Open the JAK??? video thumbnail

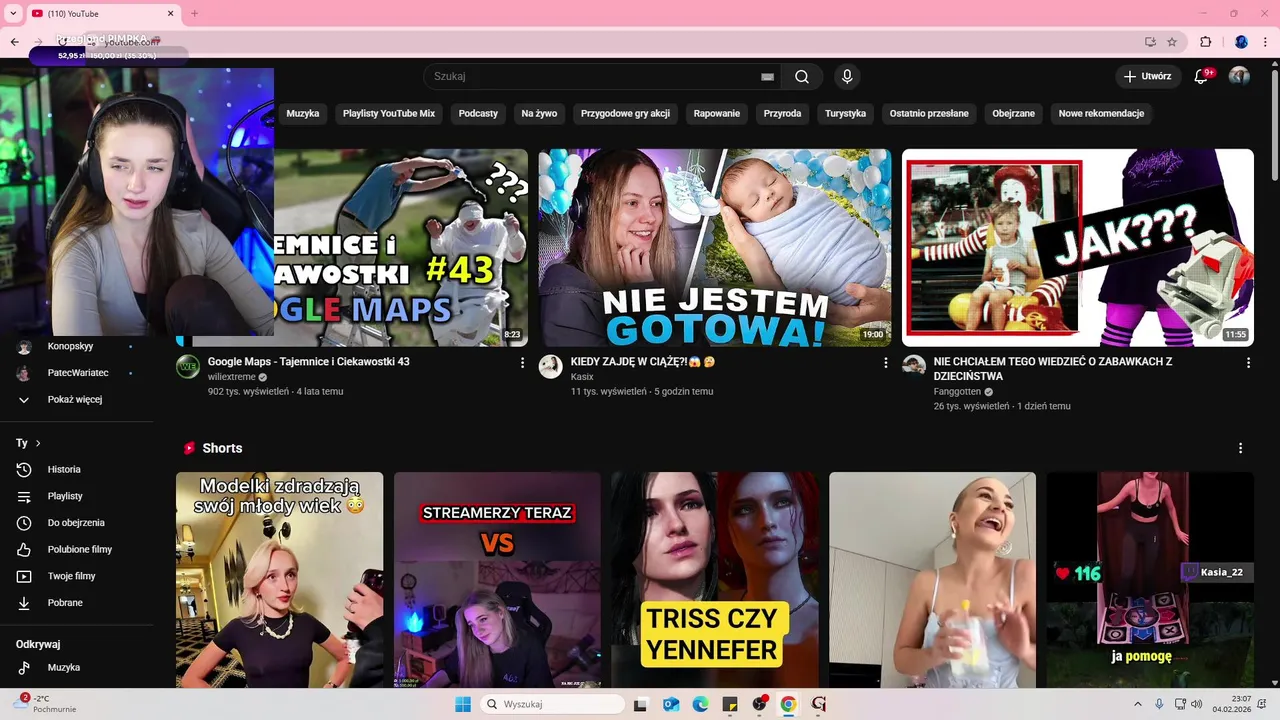(1078, 247)
